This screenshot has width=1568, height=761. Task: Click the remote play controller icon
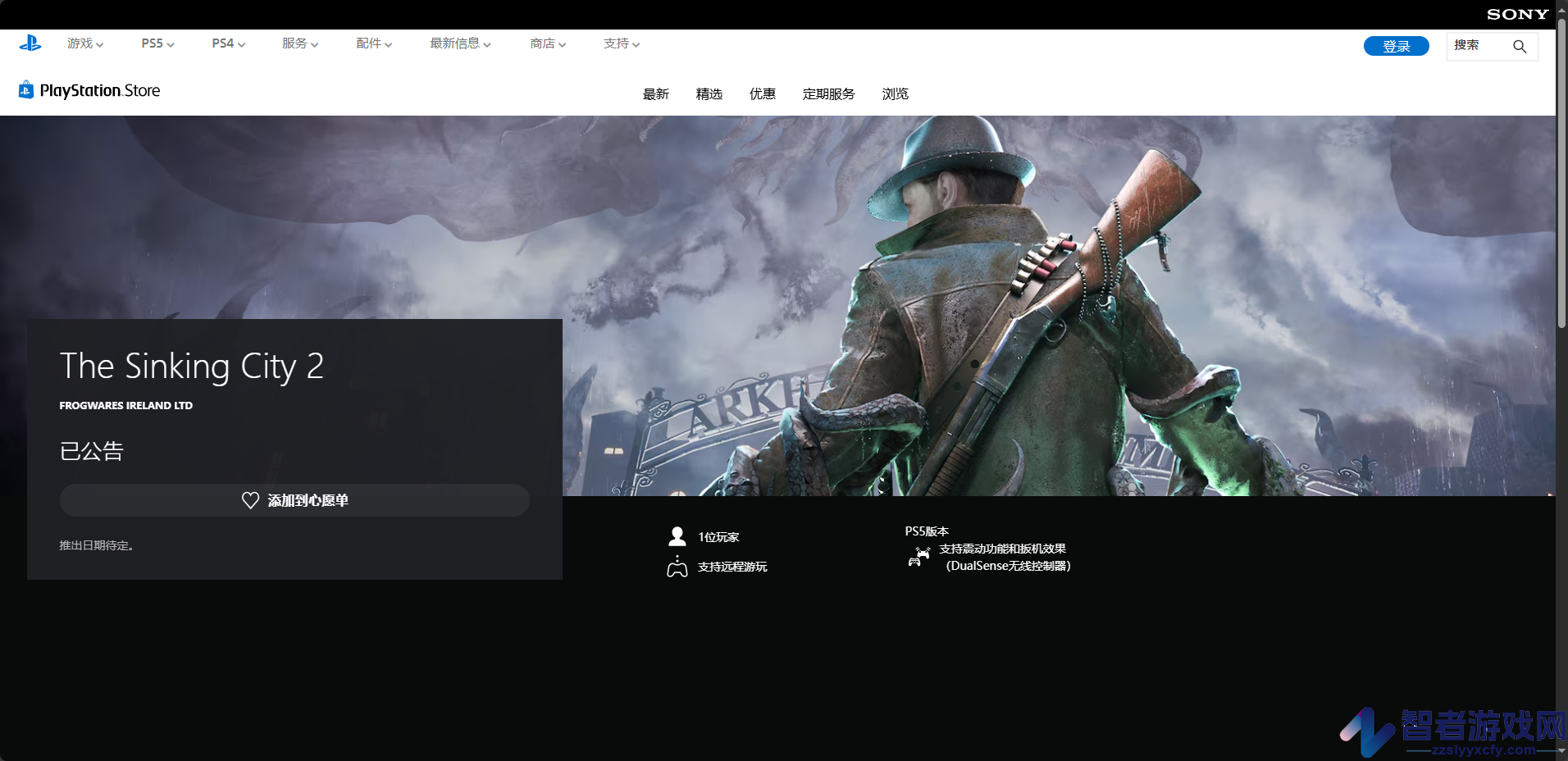[x=677, y=567]
